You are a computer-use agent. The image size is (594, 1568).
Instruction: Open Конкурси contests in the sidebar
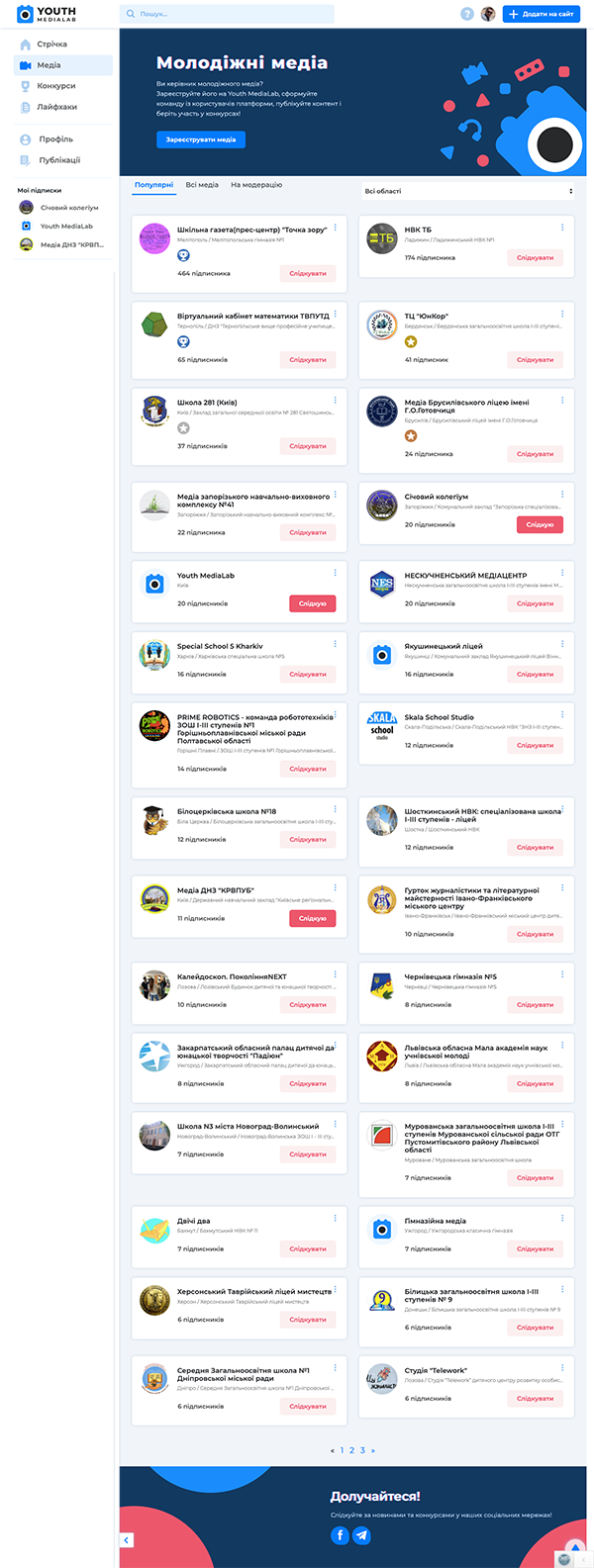pos(55,86)
